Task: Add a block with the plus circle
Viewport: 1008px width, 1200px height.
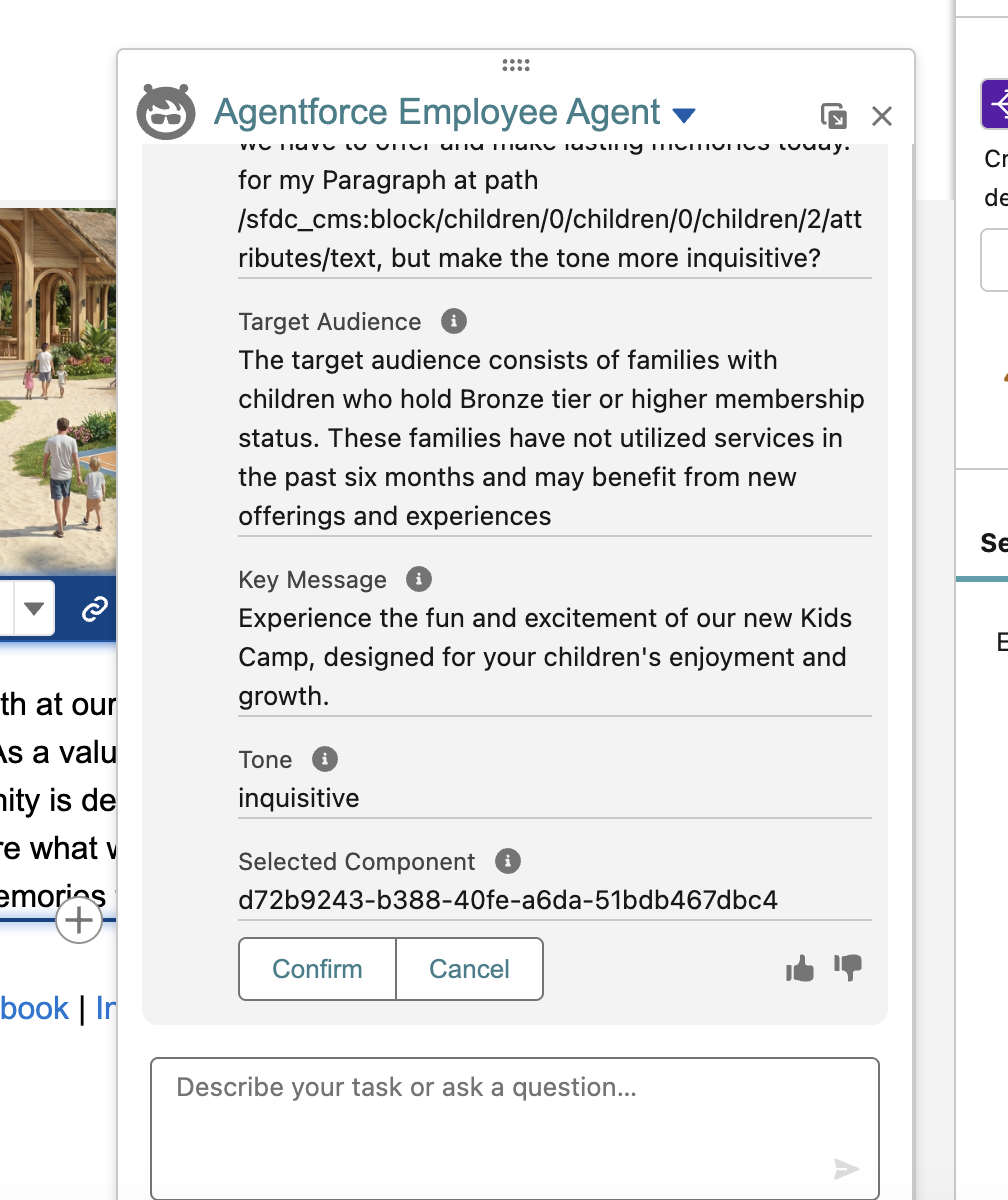Action: click(79, 920)
